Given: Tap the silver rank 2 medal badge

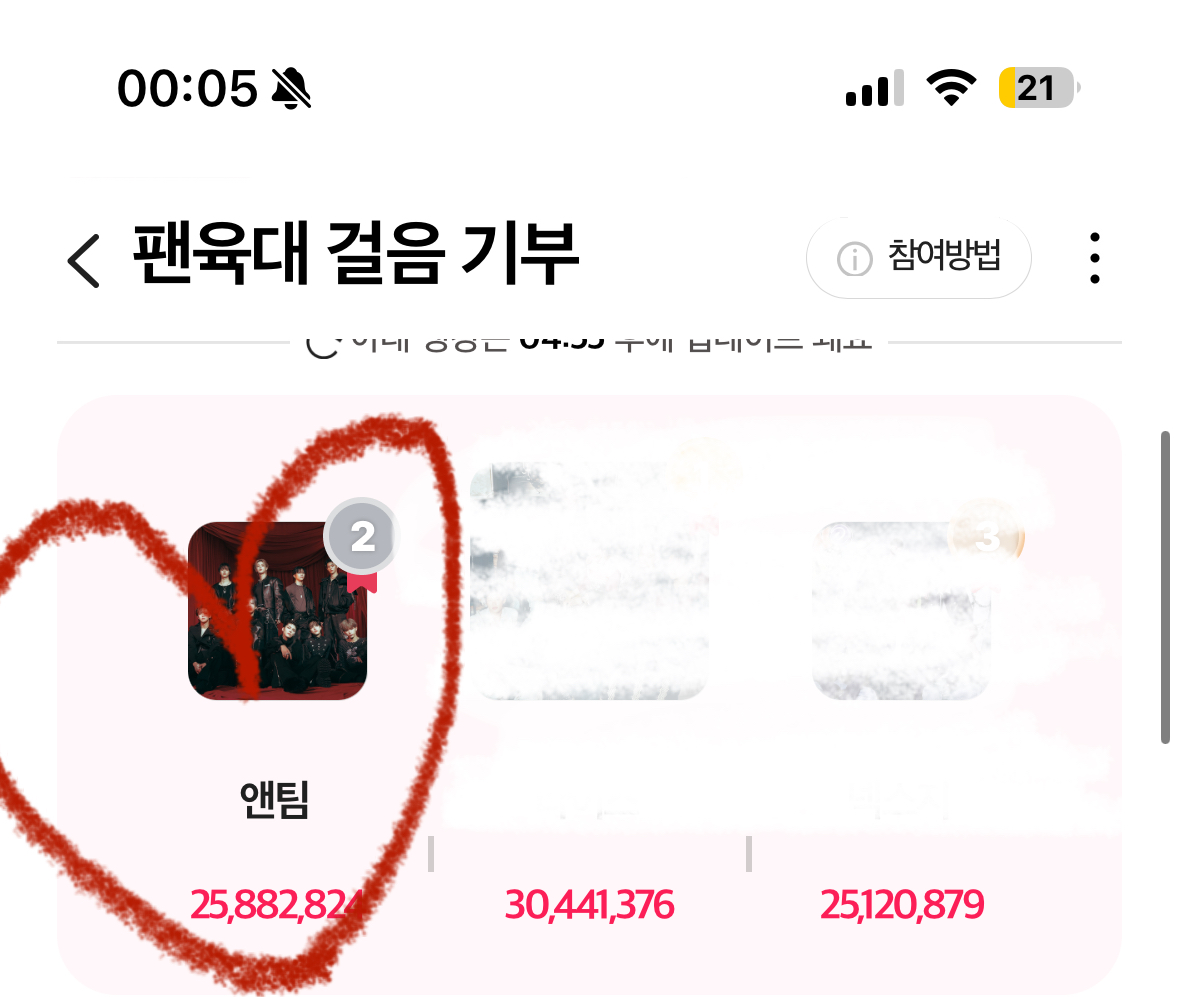Looking at the screenshot, I should coord(362,537).
